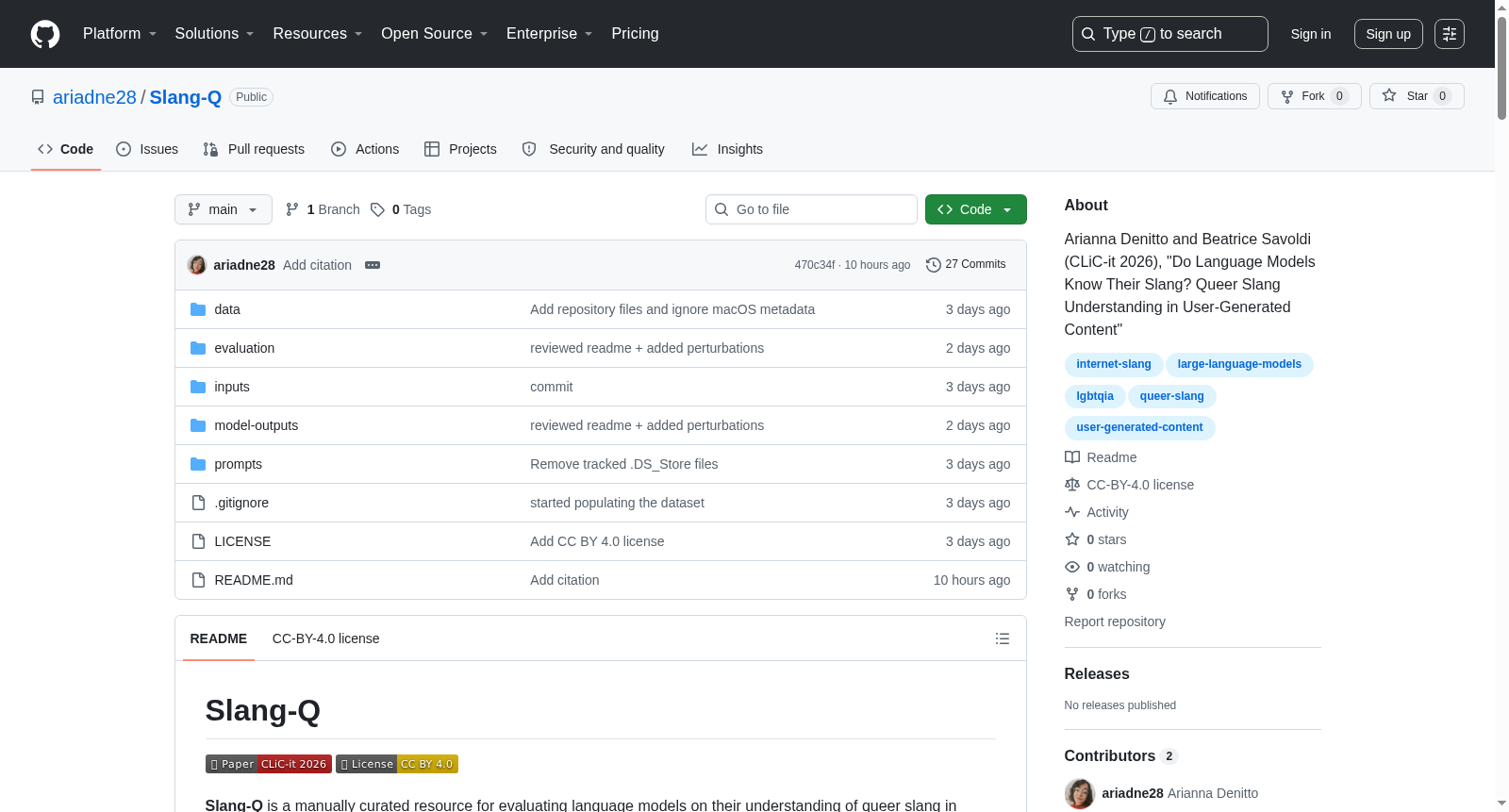The image size is (1509, 812).
Task: Click the star icon beside 0 stars
Action: pos(1072,539)
